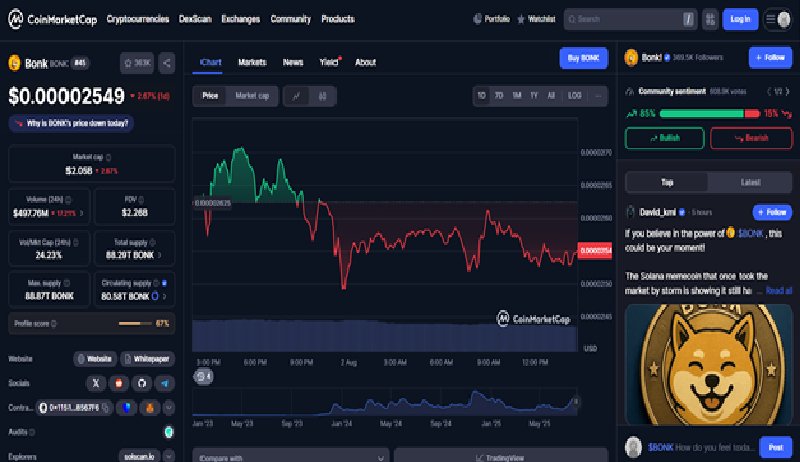800x462 pixels.
Task: Open the Cryptocurrencies menu
Action: 138,19
